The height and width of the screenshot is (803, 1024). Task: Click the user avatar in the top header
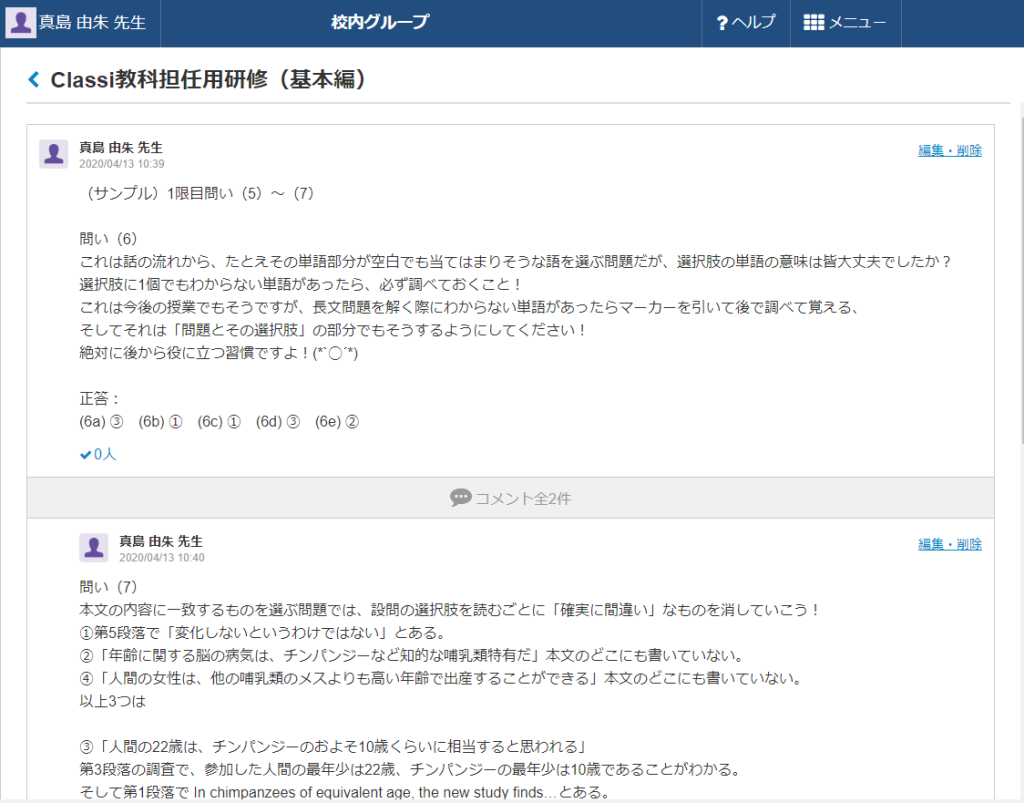coord(20,23)
